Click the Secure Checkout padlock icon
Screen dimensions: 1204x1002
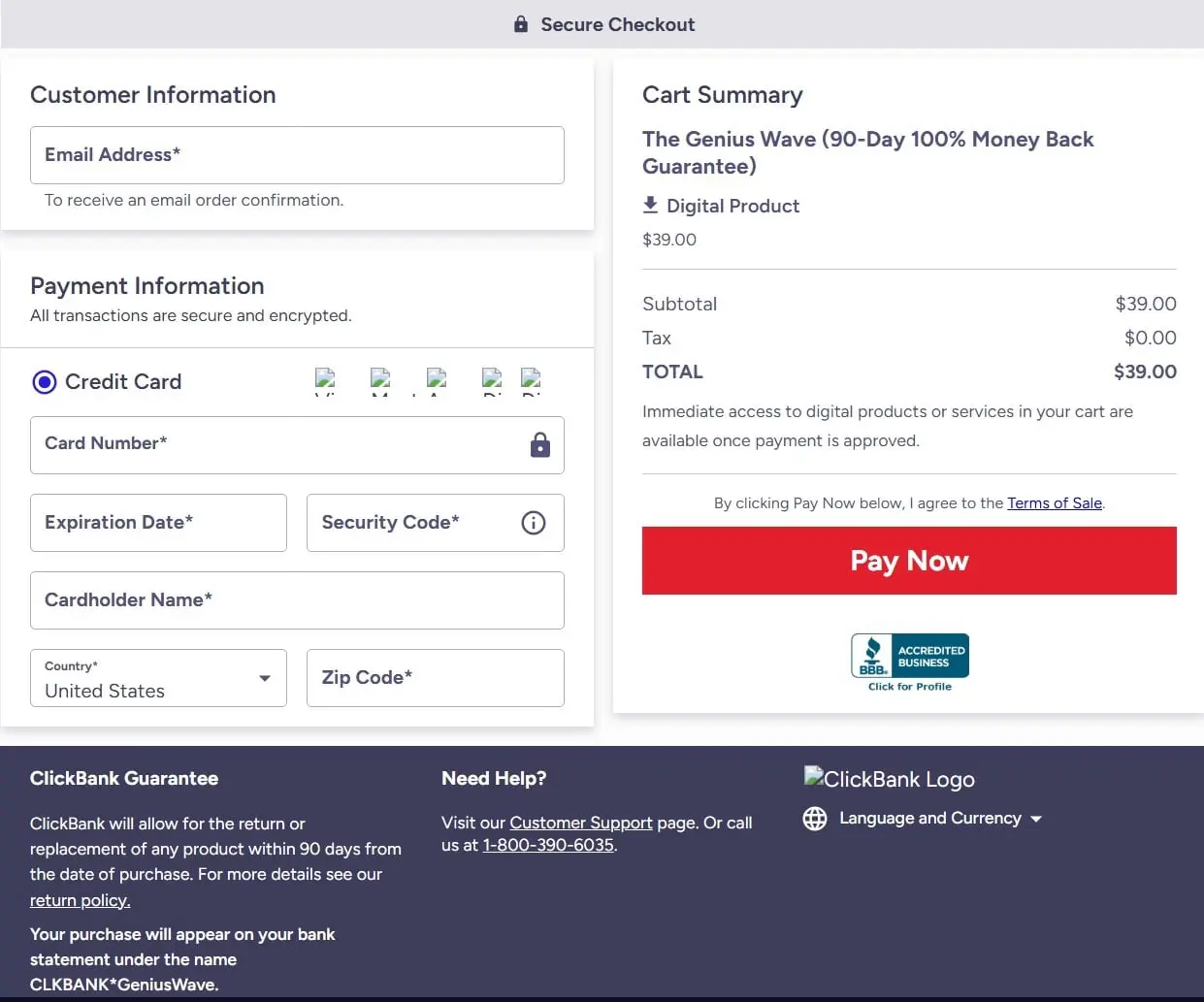(x=520, y=24)
